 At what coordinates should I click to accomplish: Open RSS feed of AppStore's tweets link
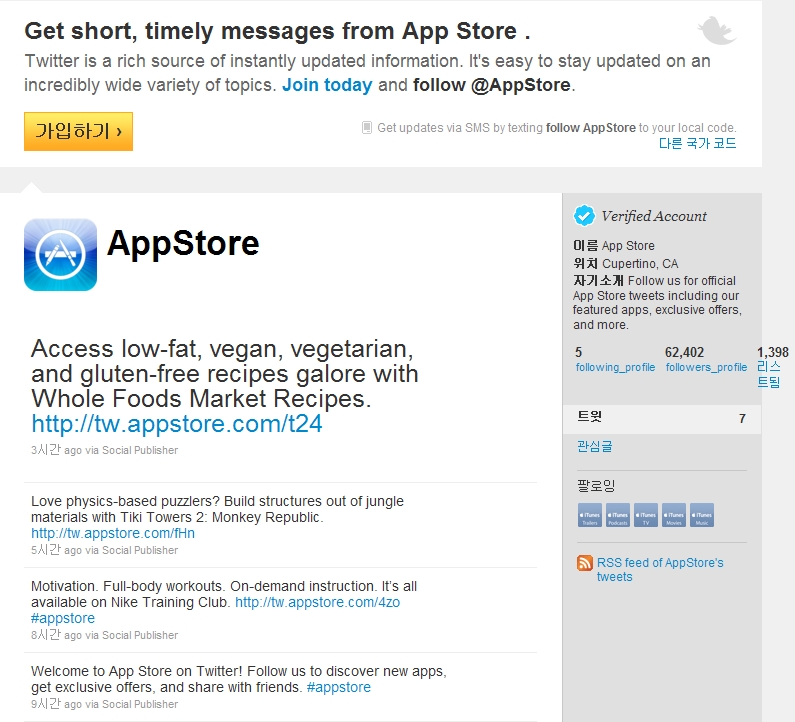pos(660,569)
